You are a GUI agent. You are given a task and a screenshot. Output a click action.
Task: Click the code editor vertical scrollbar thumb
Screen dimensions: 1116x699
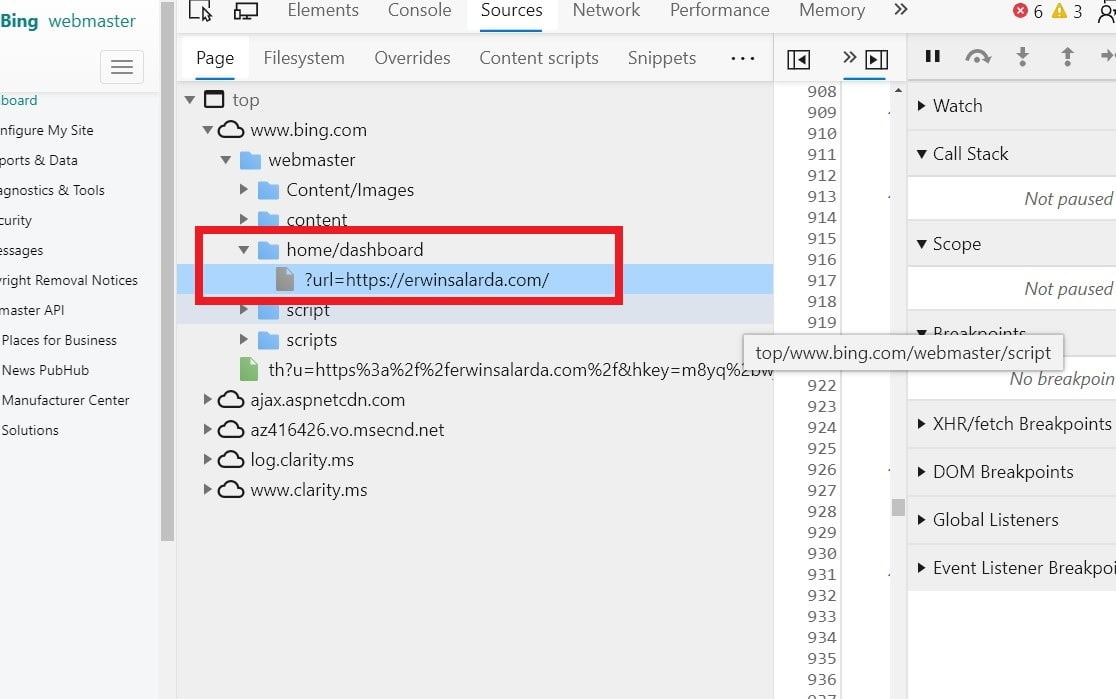pyautogui.click(x=898, y=507)
